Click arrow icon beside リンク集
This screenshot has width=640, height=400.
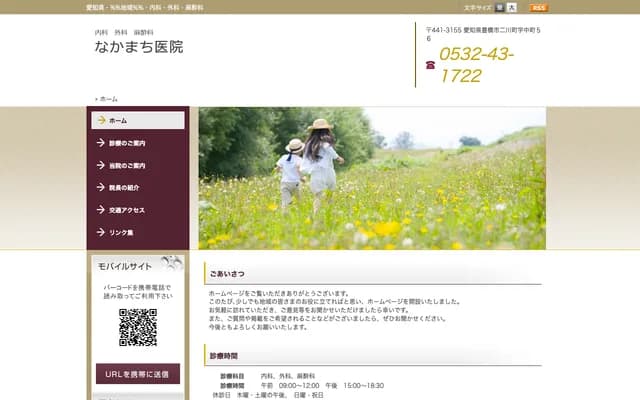(x=101, y=232)
